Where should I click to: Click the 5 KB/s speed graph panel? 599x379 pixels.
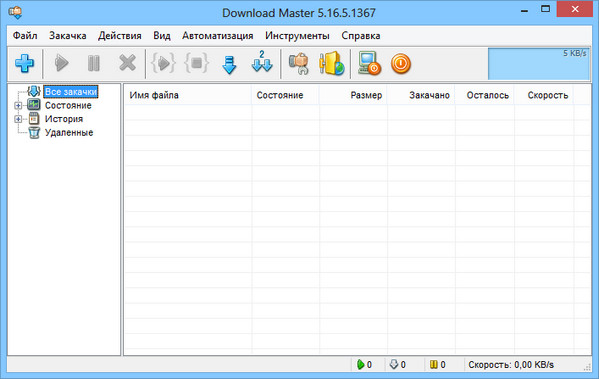pyautogui.click(x=539, y=64)
